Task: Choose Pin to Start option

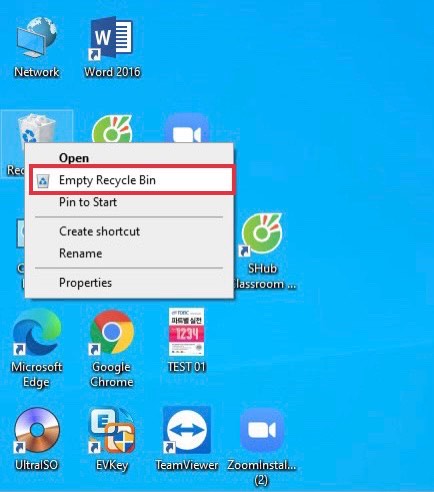Action: tap(88, 202)
